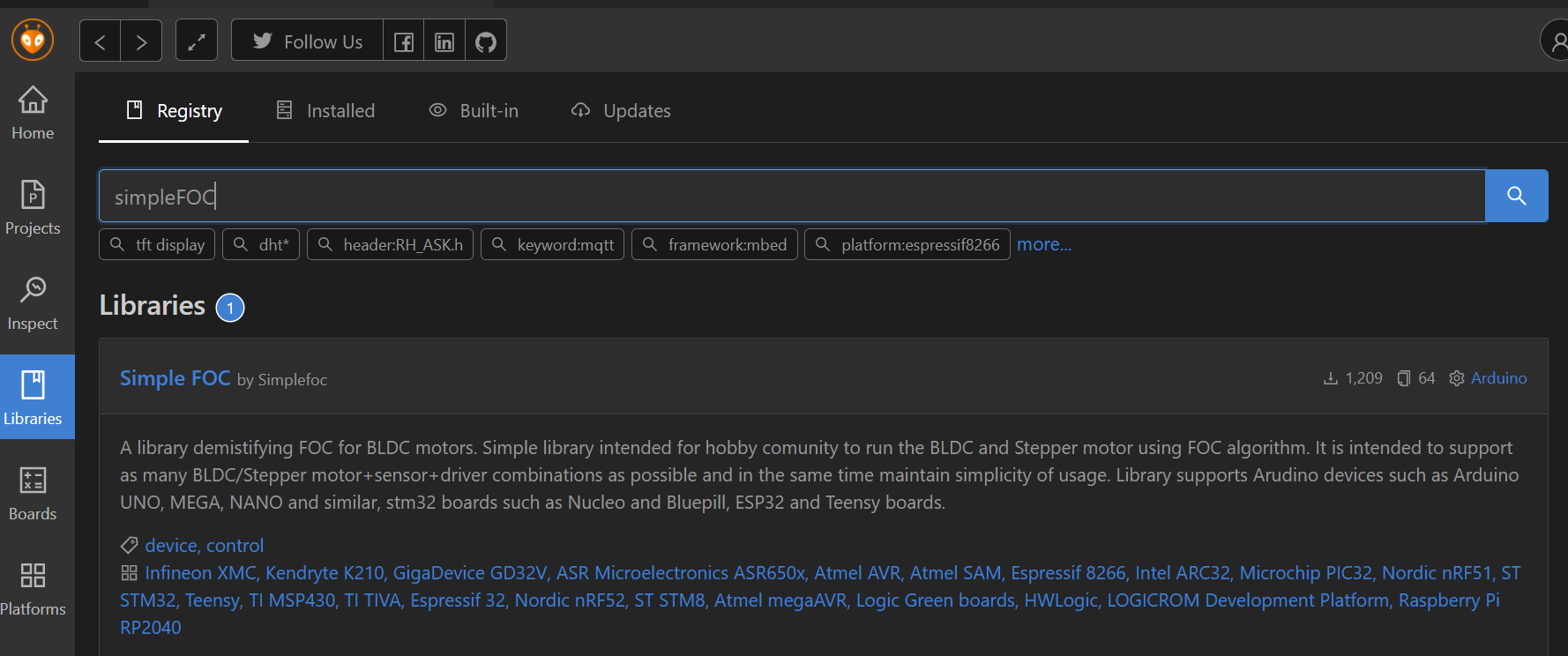Viewport: 1568px width, 656px height.
Task: Open the Teensy platform link
Action: click(x=213, y=600)
